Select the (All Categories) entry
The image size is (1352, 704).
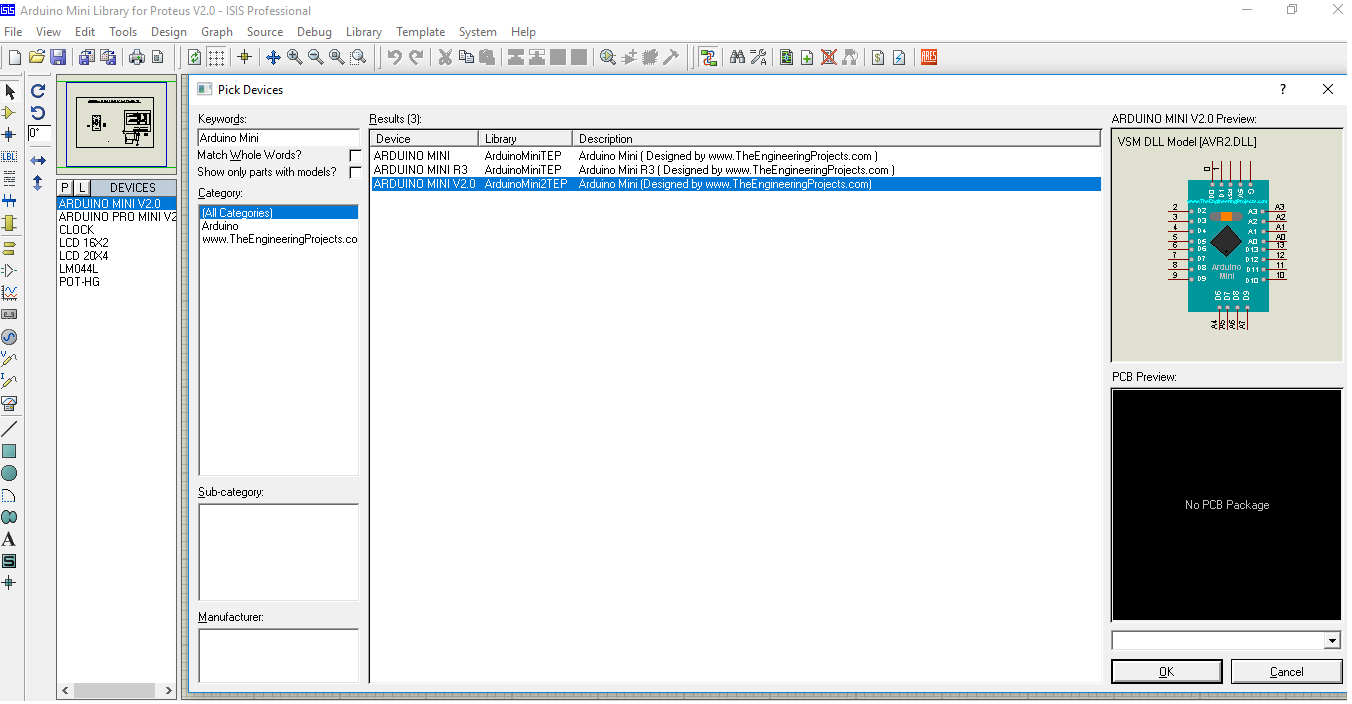click(278, 213)
